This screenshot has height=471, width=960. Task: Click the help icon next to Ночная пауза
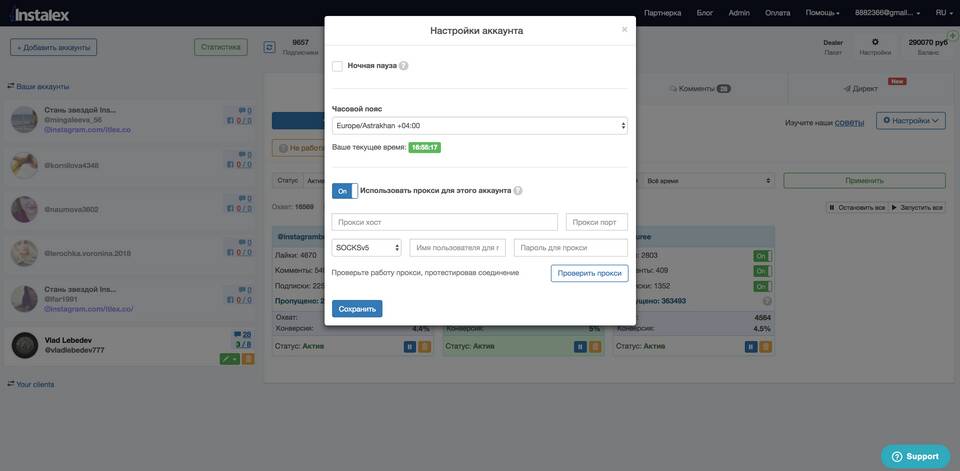click(404, 66)
